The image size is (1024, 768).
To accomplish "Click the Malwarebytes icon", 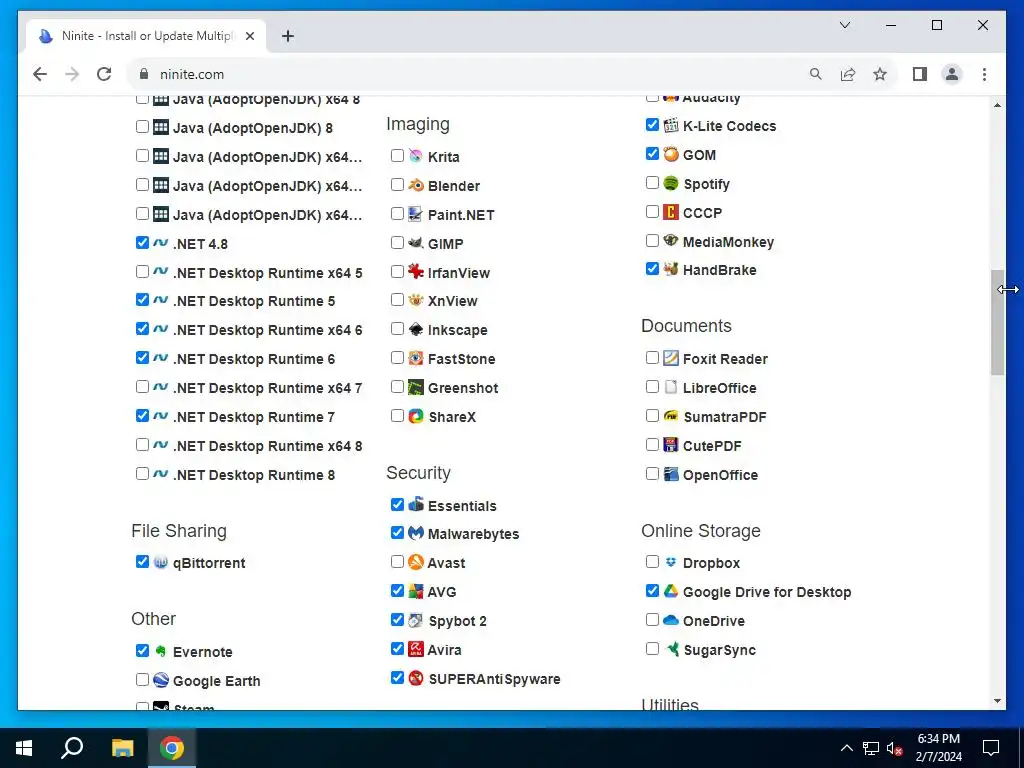I will pyautogui.click(x=415, y=533).
